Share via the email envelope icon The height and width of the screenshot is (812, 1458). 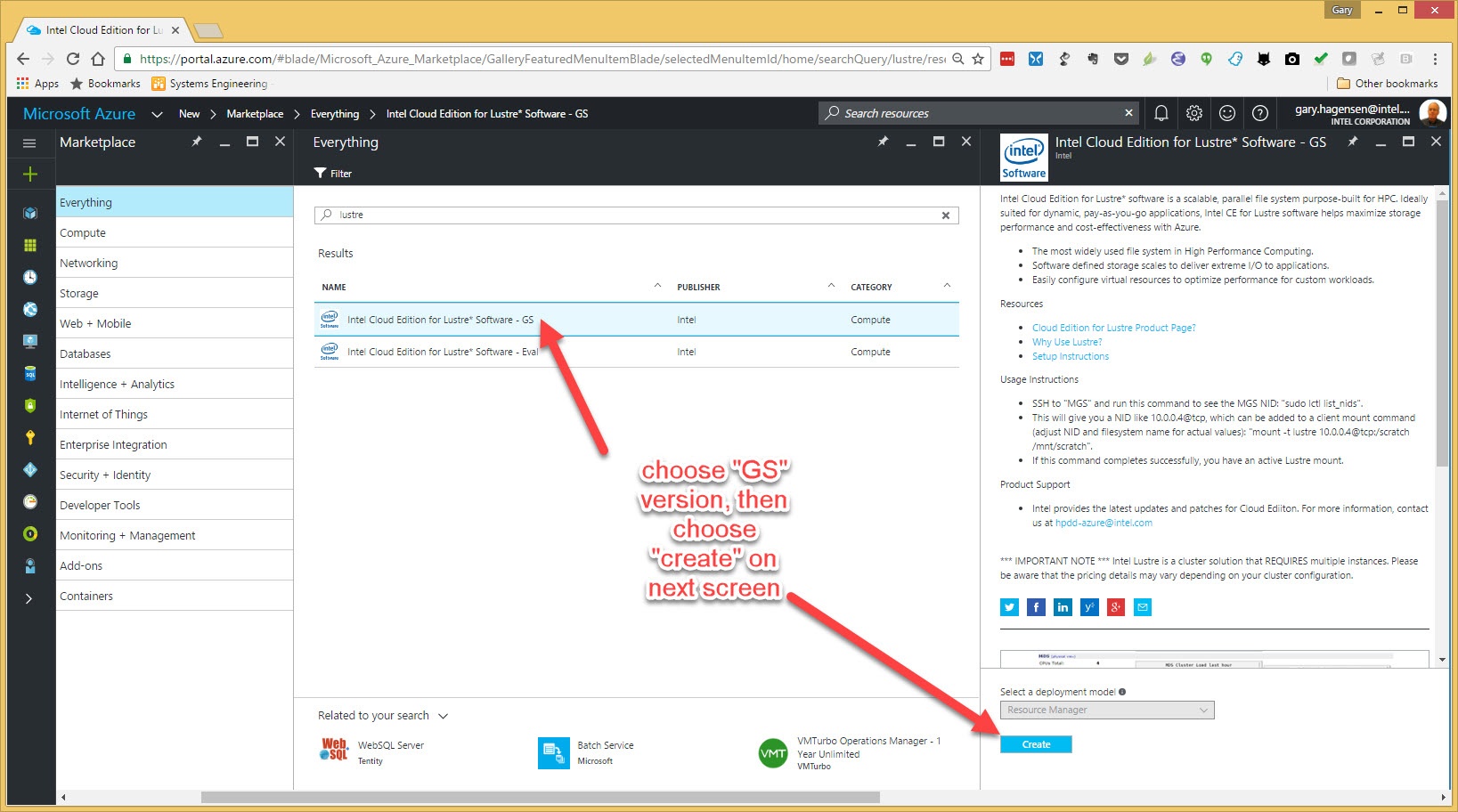pyautogui.click(x=1143, y=607)
